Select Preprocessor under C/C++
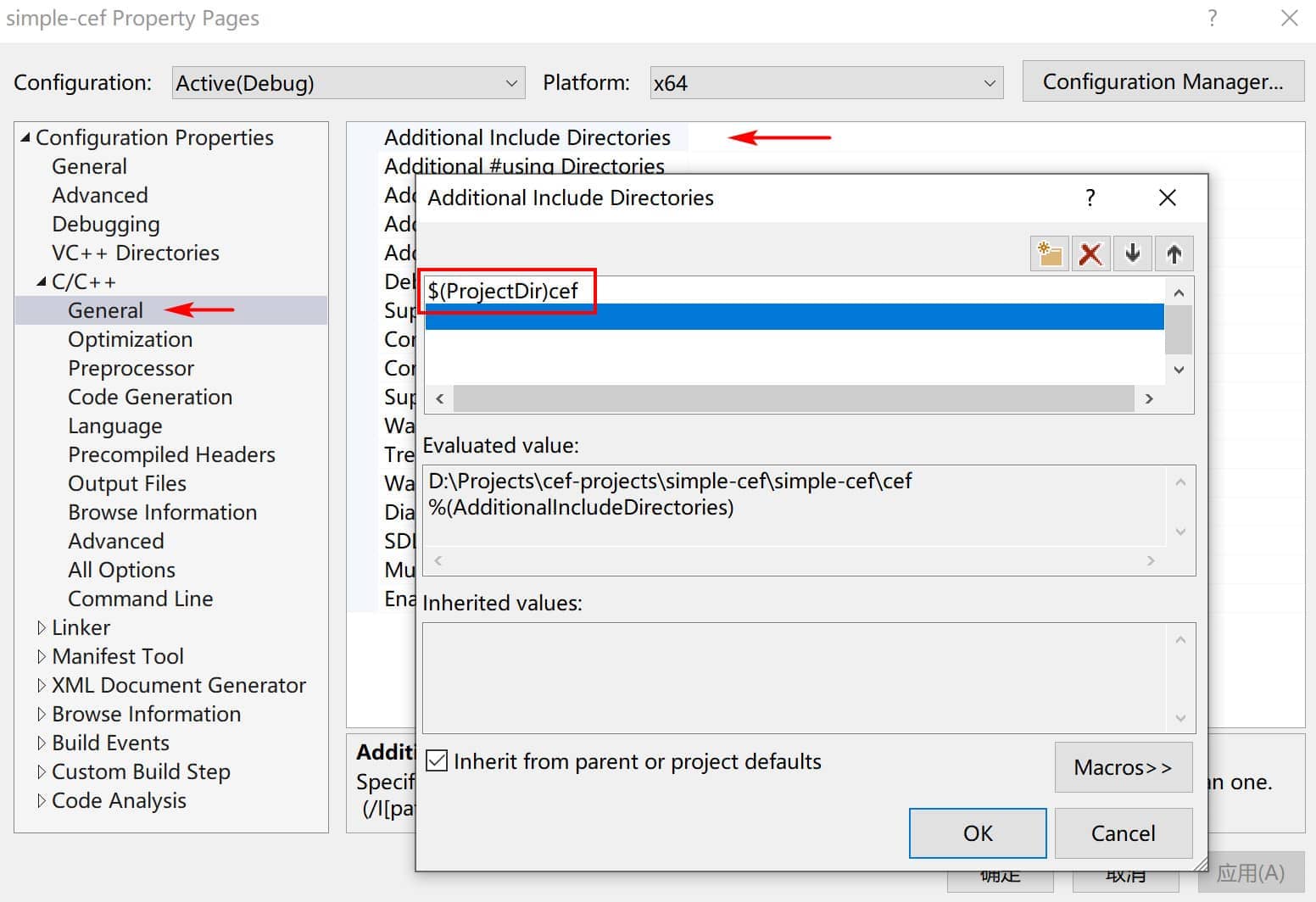This screenshot has width=1316, height=902. [131, 369]
